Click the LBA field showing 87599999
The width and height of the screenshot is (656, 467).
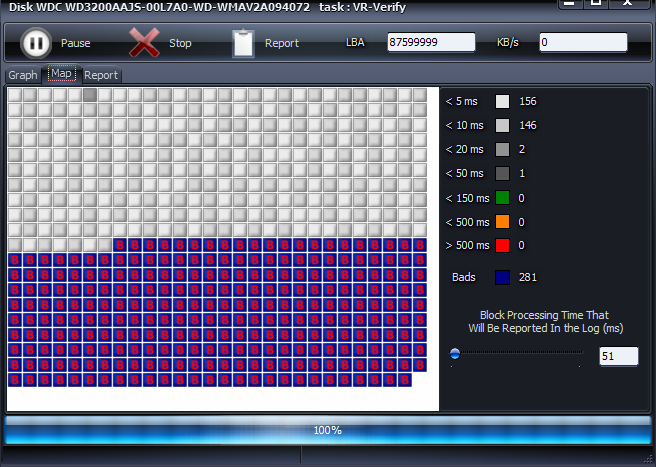[431, 42]
